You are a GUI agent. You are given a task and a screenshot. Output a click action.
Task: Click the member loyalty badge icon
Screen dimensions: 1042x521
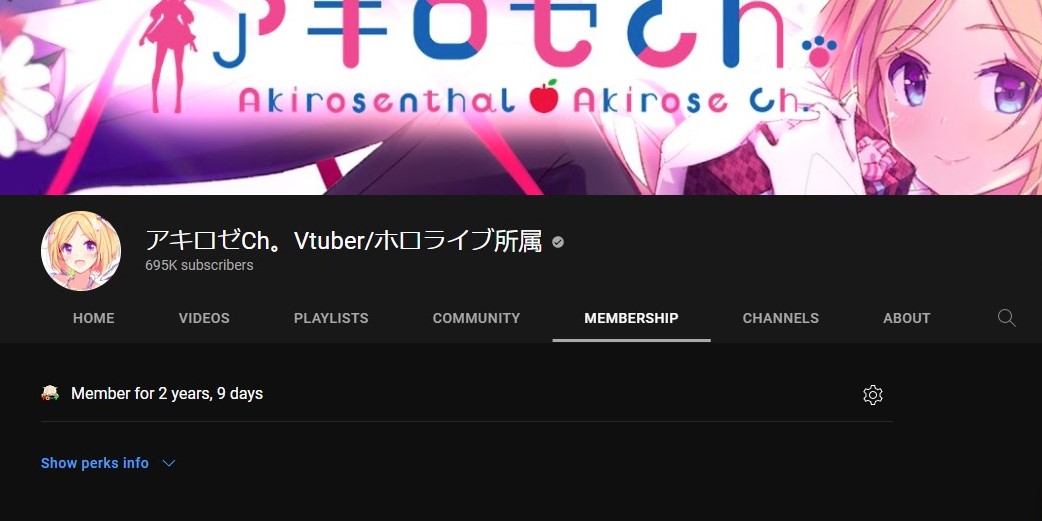pyautogui.click(x=50, y=393)
